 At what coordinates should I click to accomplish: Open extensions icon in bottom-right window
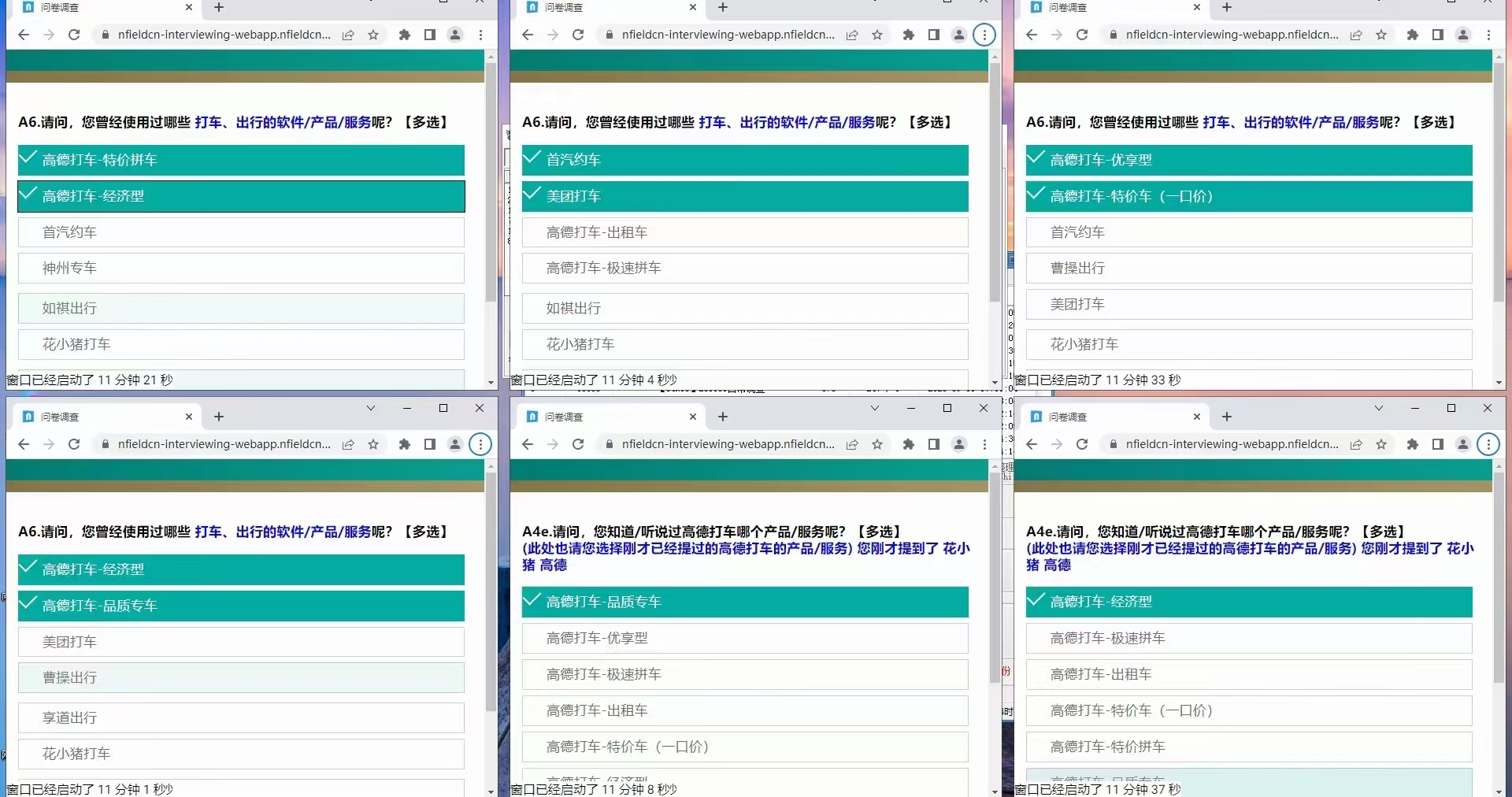pyautogui.click(x=1413, y=444)
